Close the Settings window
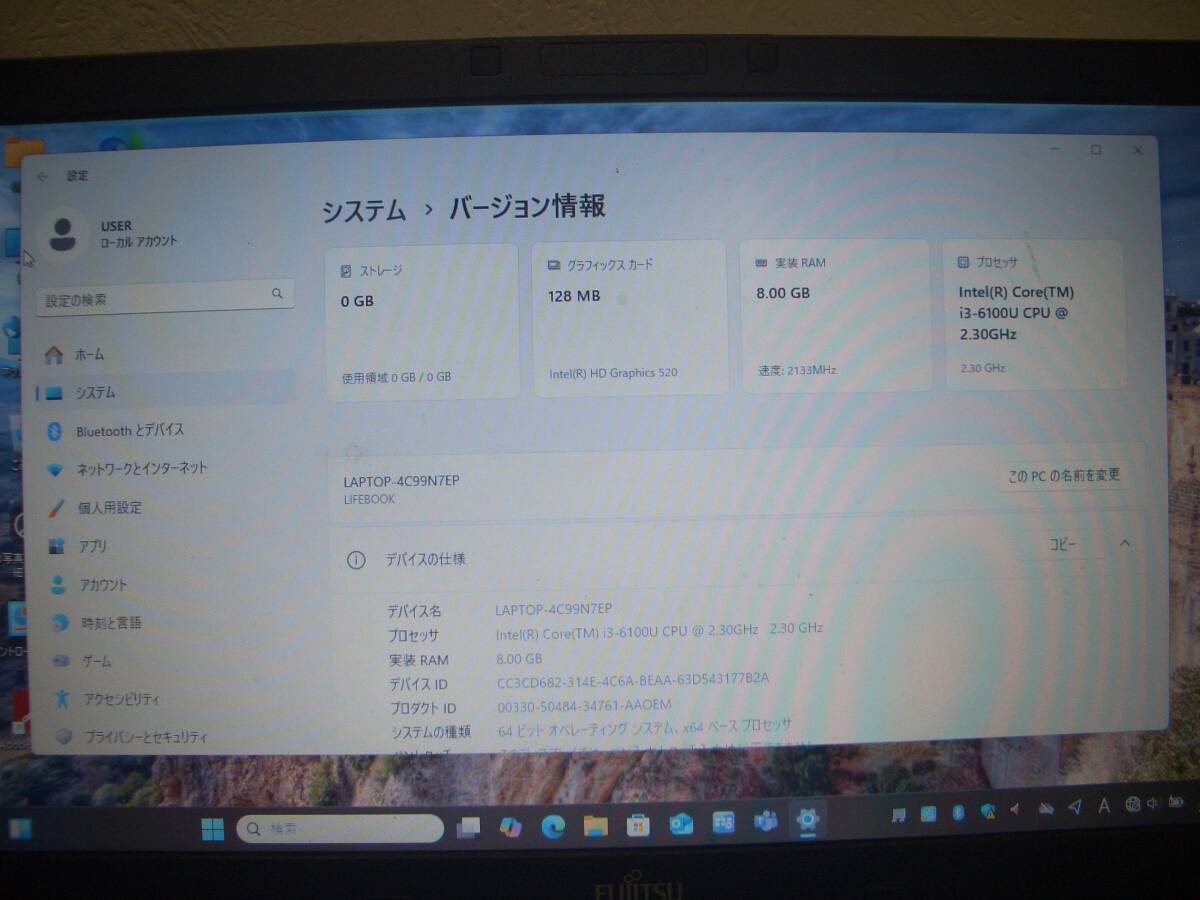Image resolution: width=1200 pixels, height=900 pixels. click(1137, 150)
